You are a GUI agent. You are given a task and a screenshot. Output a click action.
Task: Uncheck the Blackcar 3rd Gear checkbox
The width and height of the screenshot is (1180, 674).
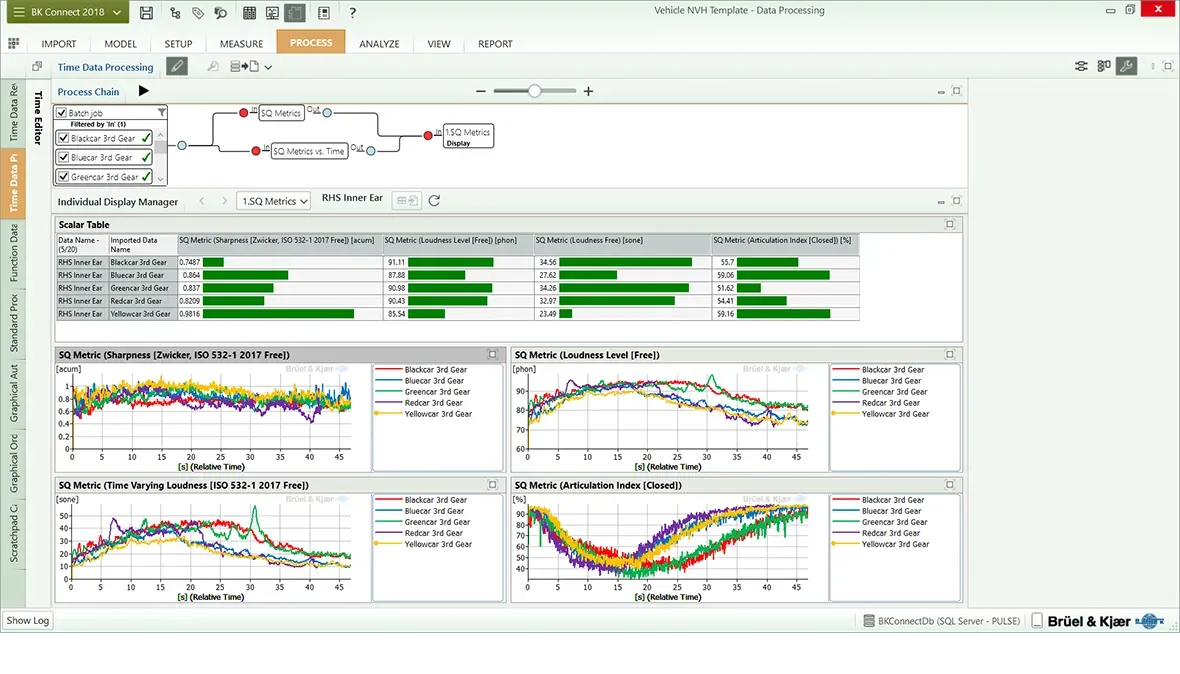point(64,138)
